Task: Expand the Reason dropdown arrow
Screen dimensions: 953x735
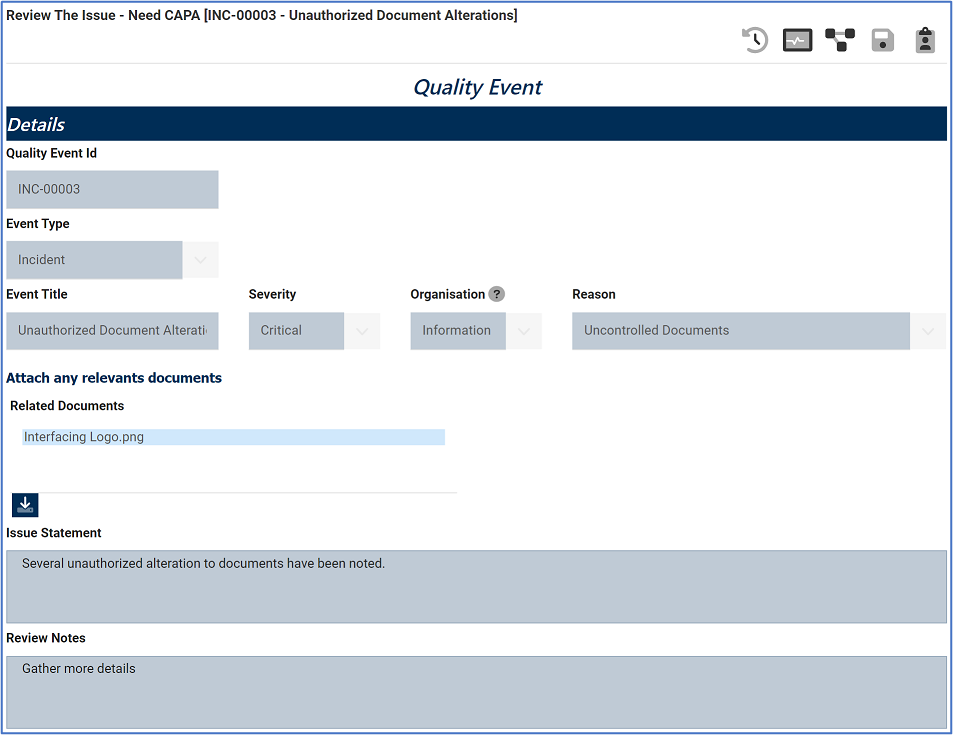Action: pos(928,331)
